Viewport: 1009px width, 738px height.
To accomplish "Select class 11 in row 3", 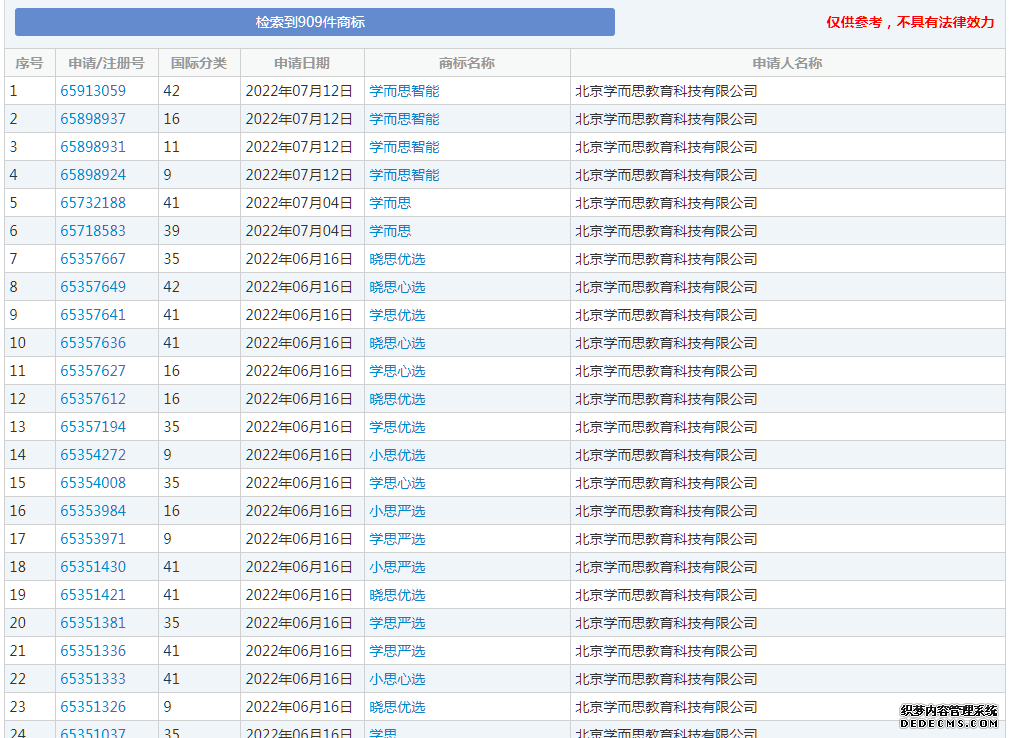I will coord(171,147).
